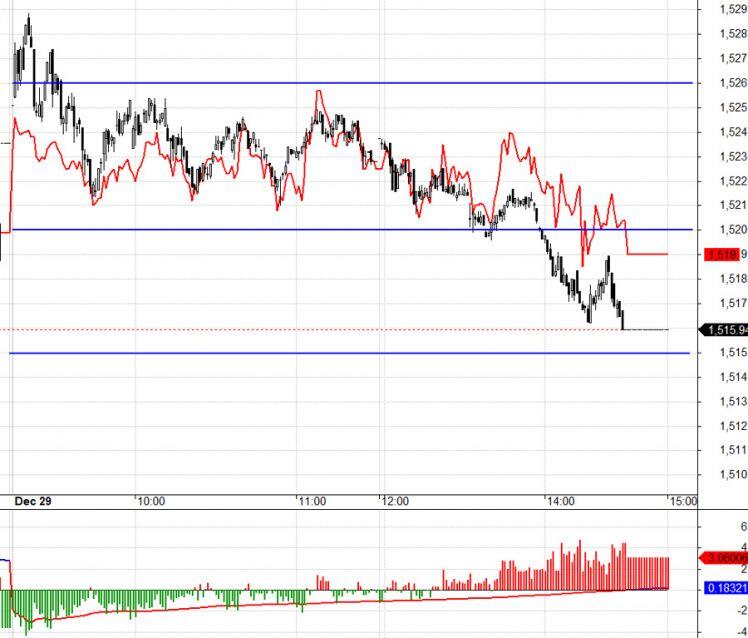This screenshot has height=638, width=748.
Task: Click the 11:00 time axis label
Action: (312, 501)
